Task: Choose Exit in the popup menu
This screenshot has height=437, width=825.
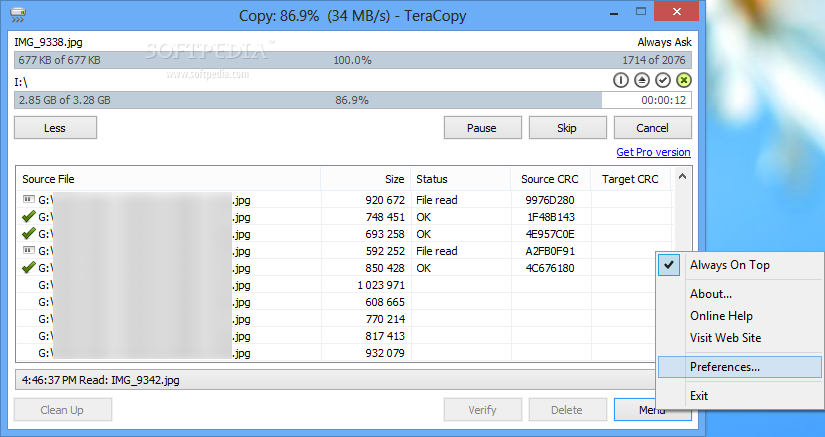Action: [740, 396]
